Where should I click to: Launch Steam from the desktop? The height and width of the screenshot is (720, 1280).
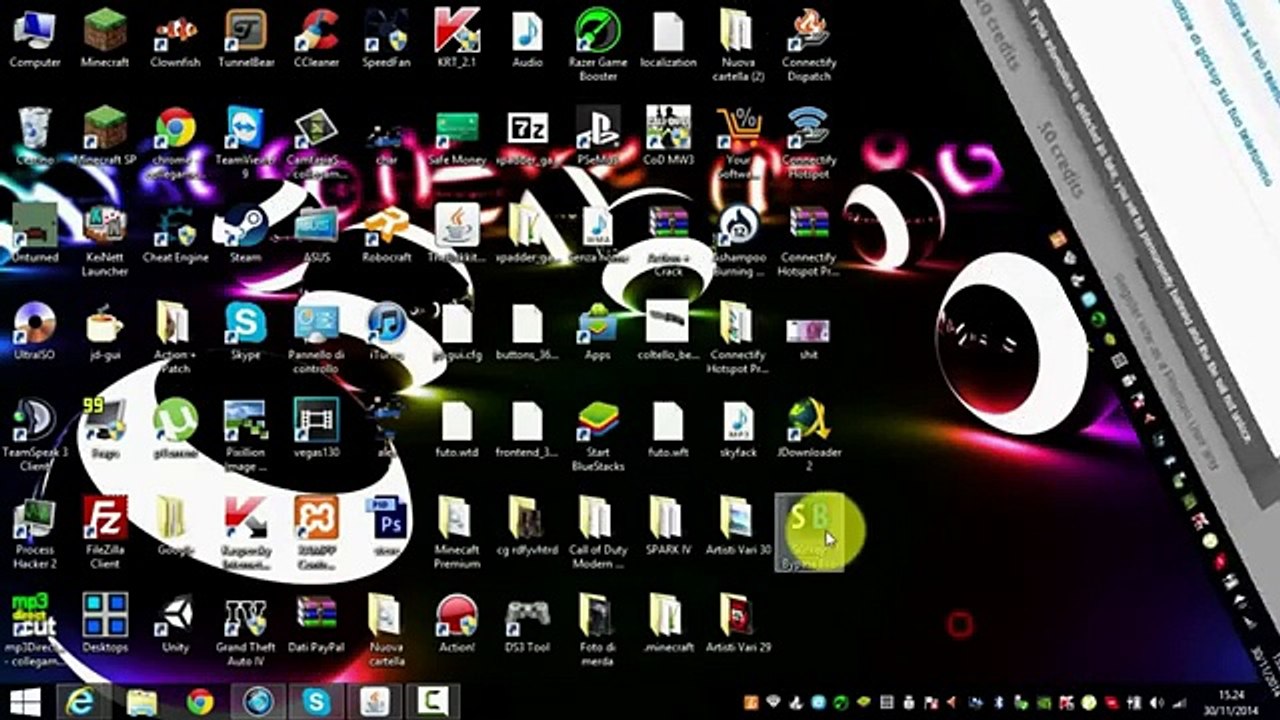click(x=245, y=233)
